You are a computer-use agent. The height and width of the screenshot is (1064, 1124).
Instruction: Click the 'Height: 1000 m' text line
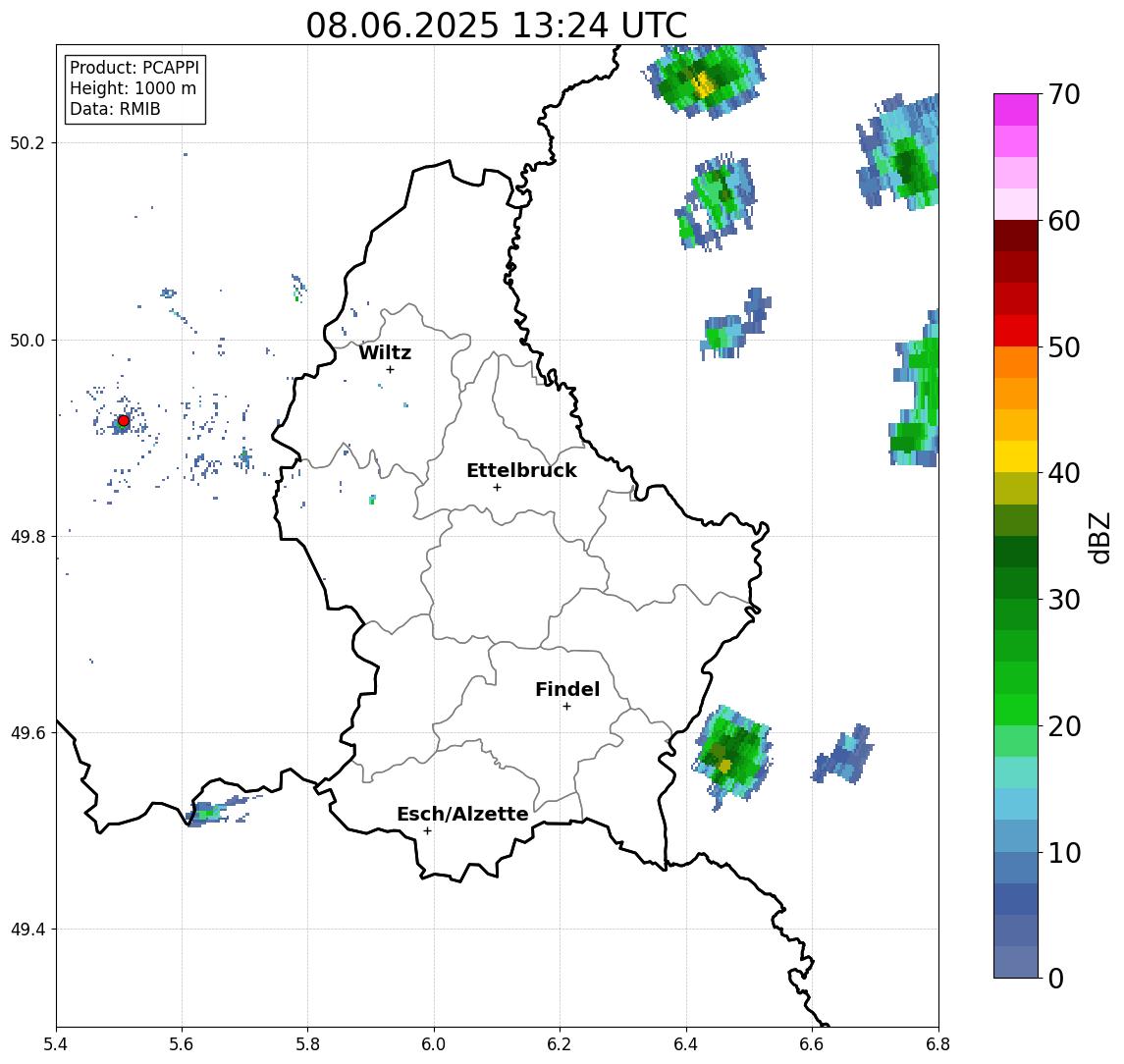[133, 88]
